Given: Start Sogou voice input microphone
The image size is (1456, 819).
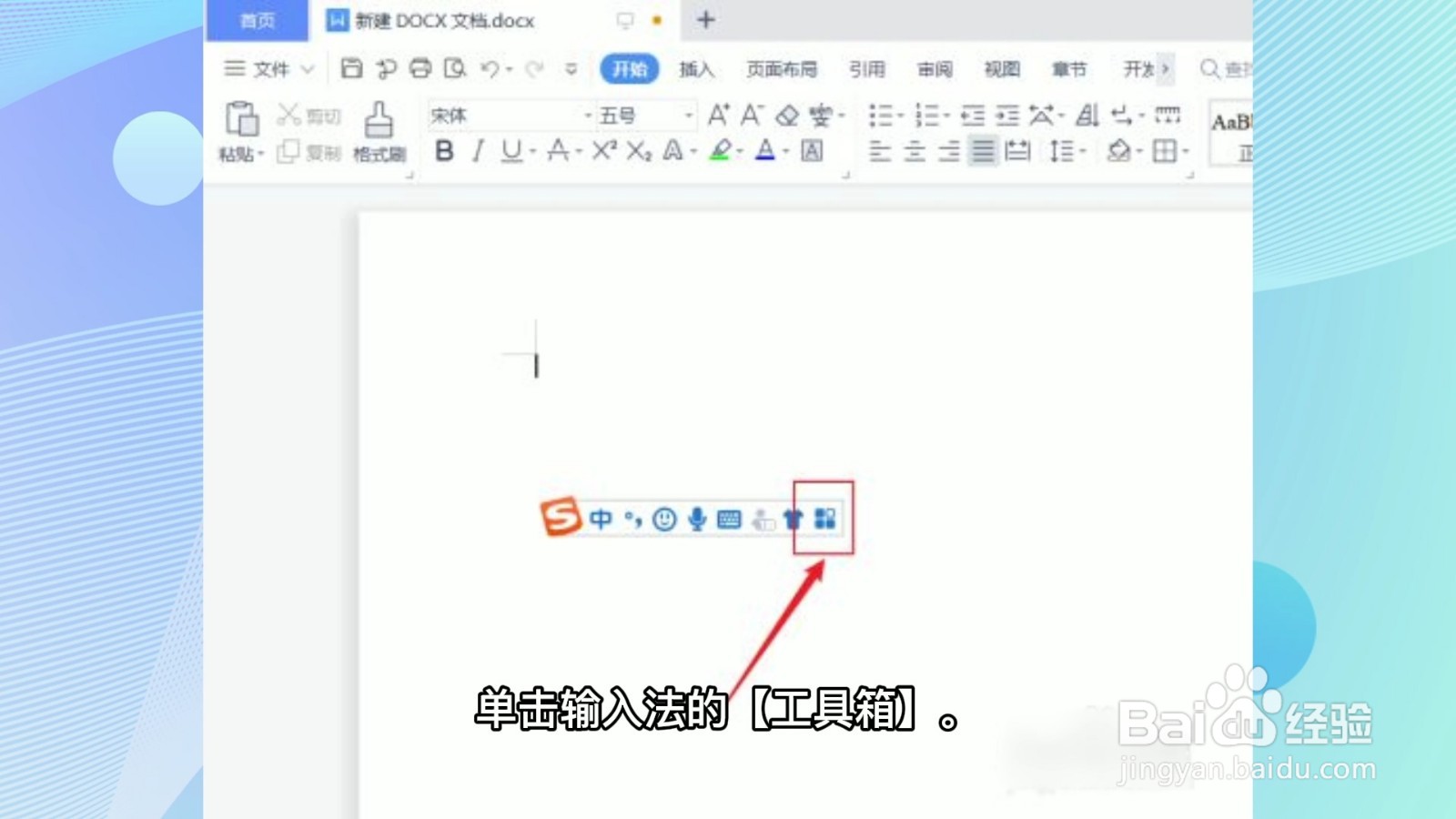Looking at the screenshot, I should click(x=697, y=519).
